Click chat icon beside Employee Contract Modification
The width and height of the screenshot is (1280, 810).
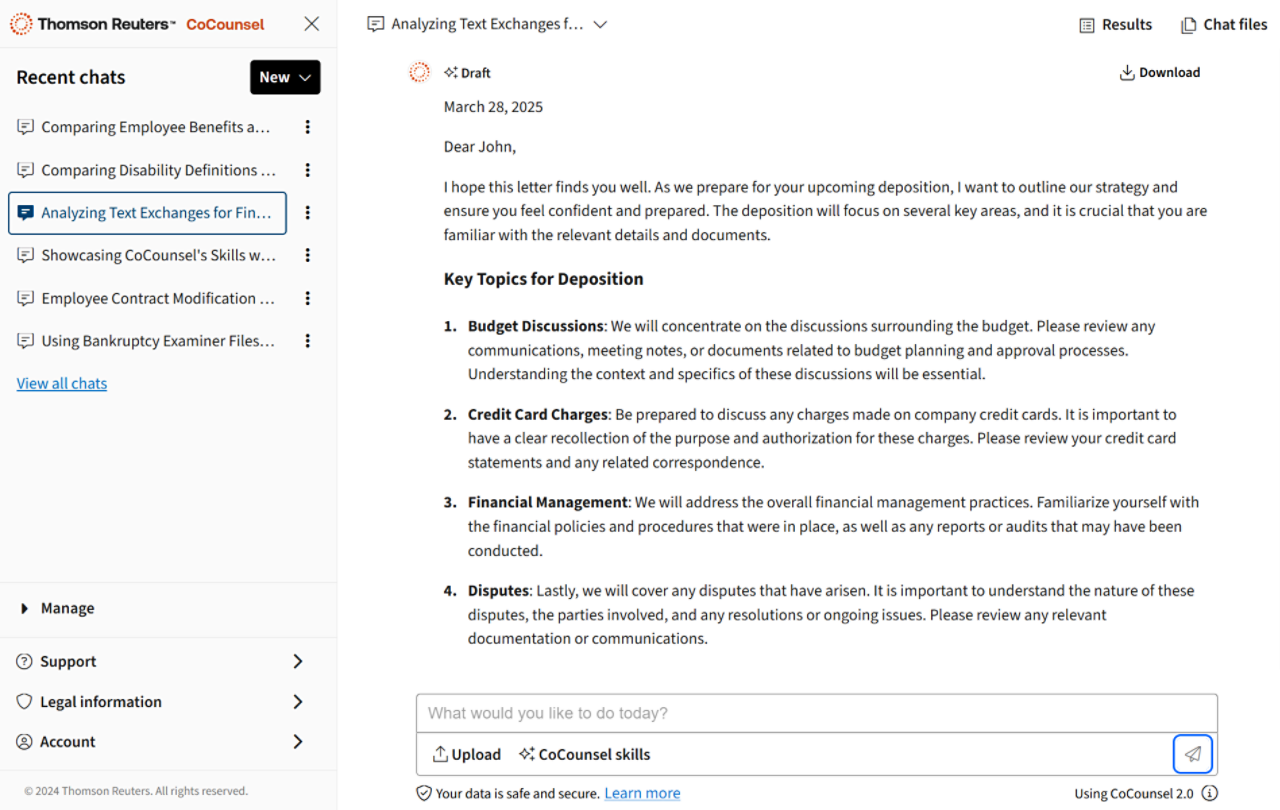25,298
